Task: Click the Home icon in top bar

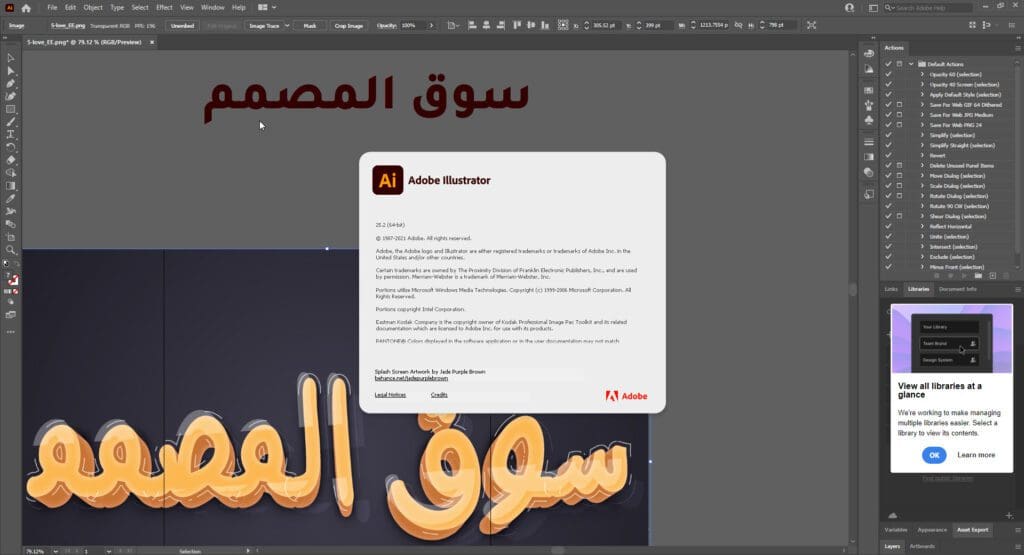Action: (25, 8)
